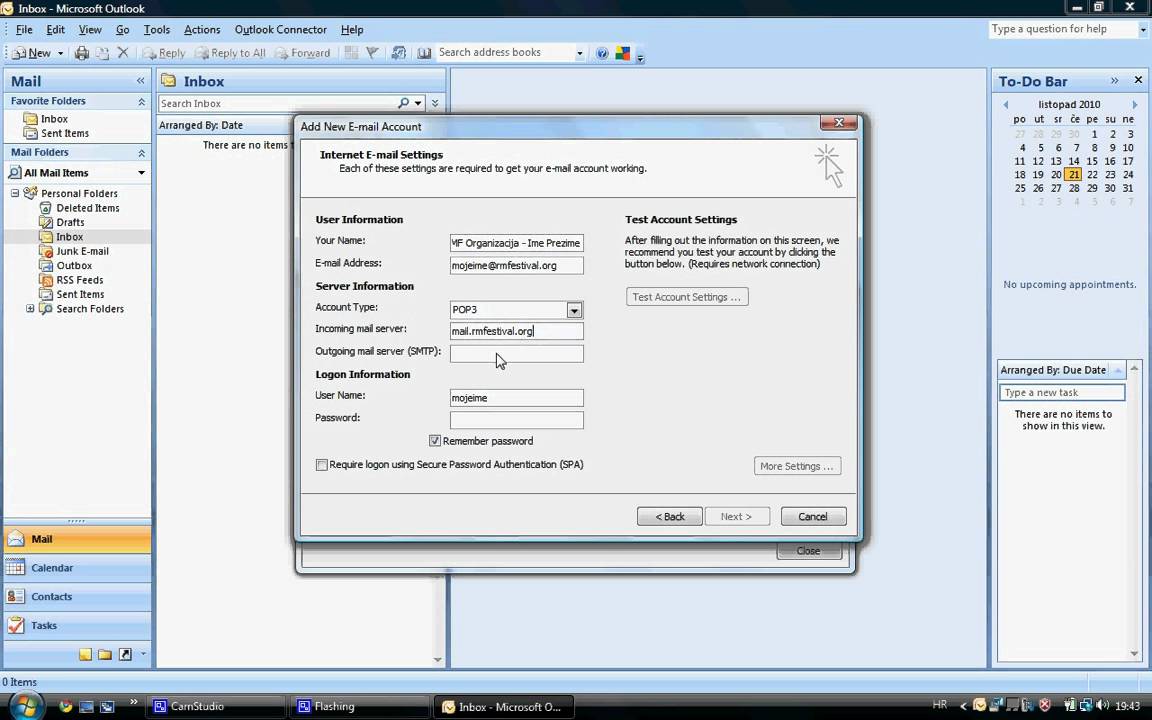Open the Address Book icon
The image size is (1152, 720).
point(424,53)
